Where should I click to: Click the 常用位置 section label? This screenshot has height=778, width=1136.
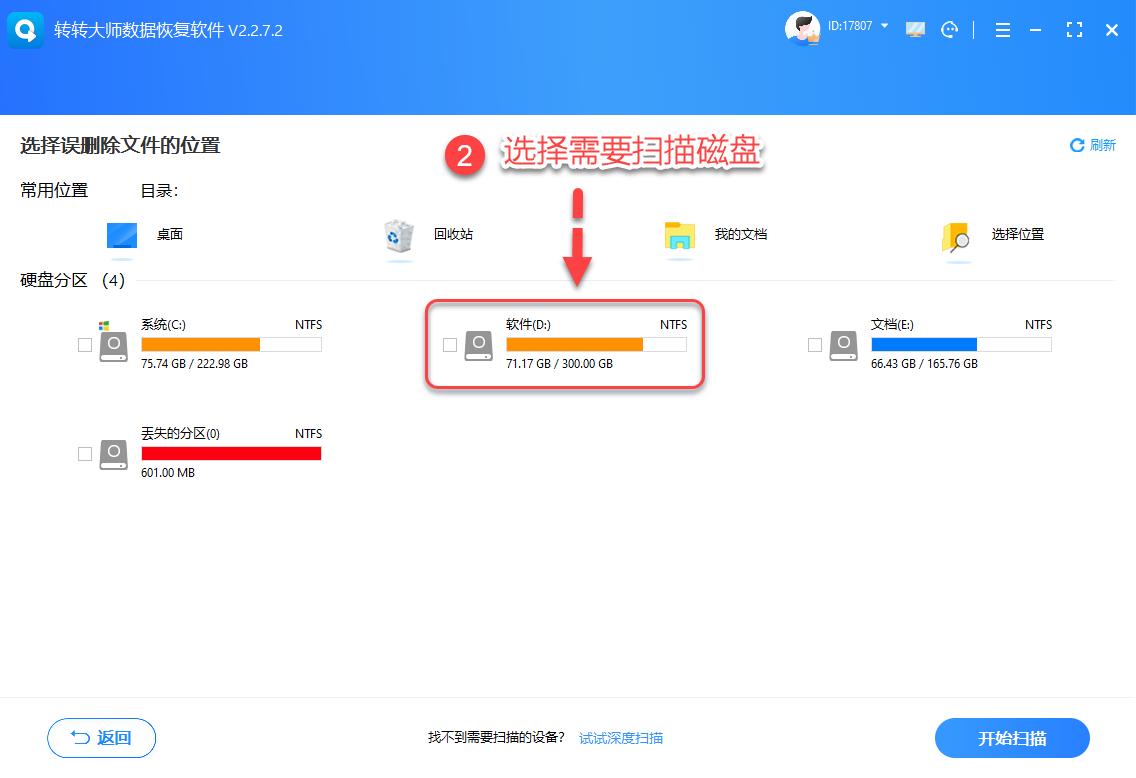[x=54, y=190]
